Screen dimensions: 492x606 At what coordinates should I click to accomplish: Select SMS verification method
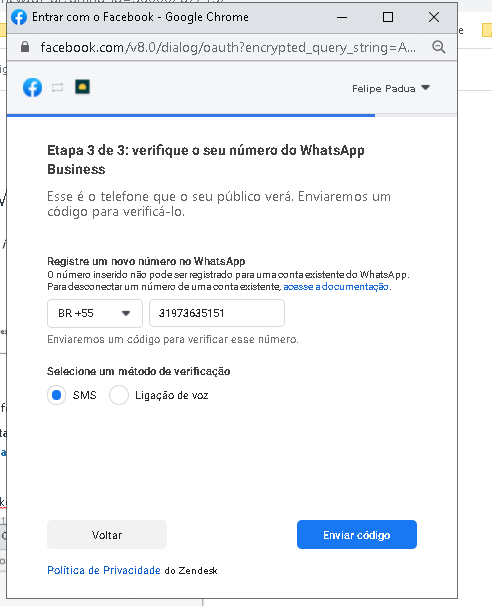tap(56, 395)
